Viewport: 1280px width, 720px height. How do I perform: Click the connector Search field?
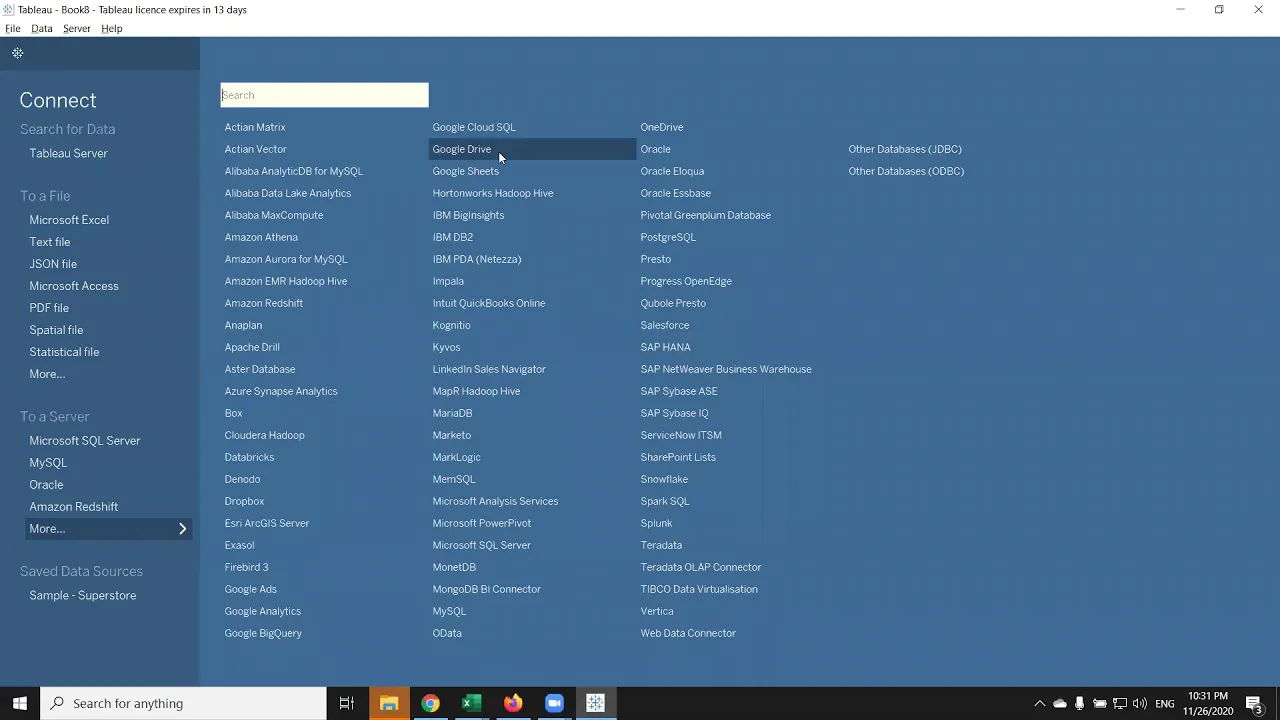pos(324,95)
